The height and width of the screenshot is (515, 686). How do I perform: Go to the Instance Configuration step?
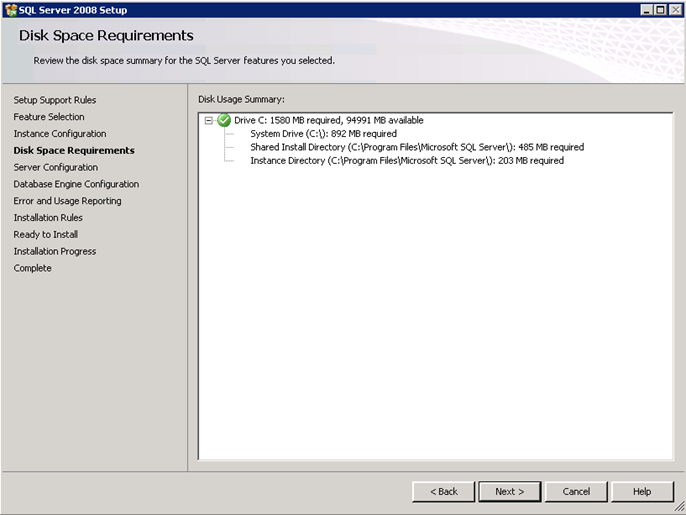pos(60,133)
